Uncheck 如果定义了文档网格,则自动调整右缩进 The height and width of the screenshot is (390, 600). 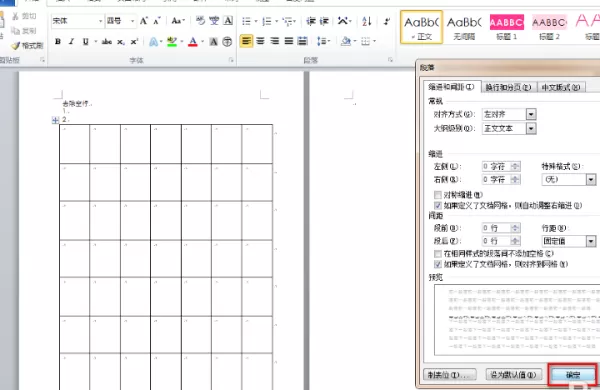point(438,206)
